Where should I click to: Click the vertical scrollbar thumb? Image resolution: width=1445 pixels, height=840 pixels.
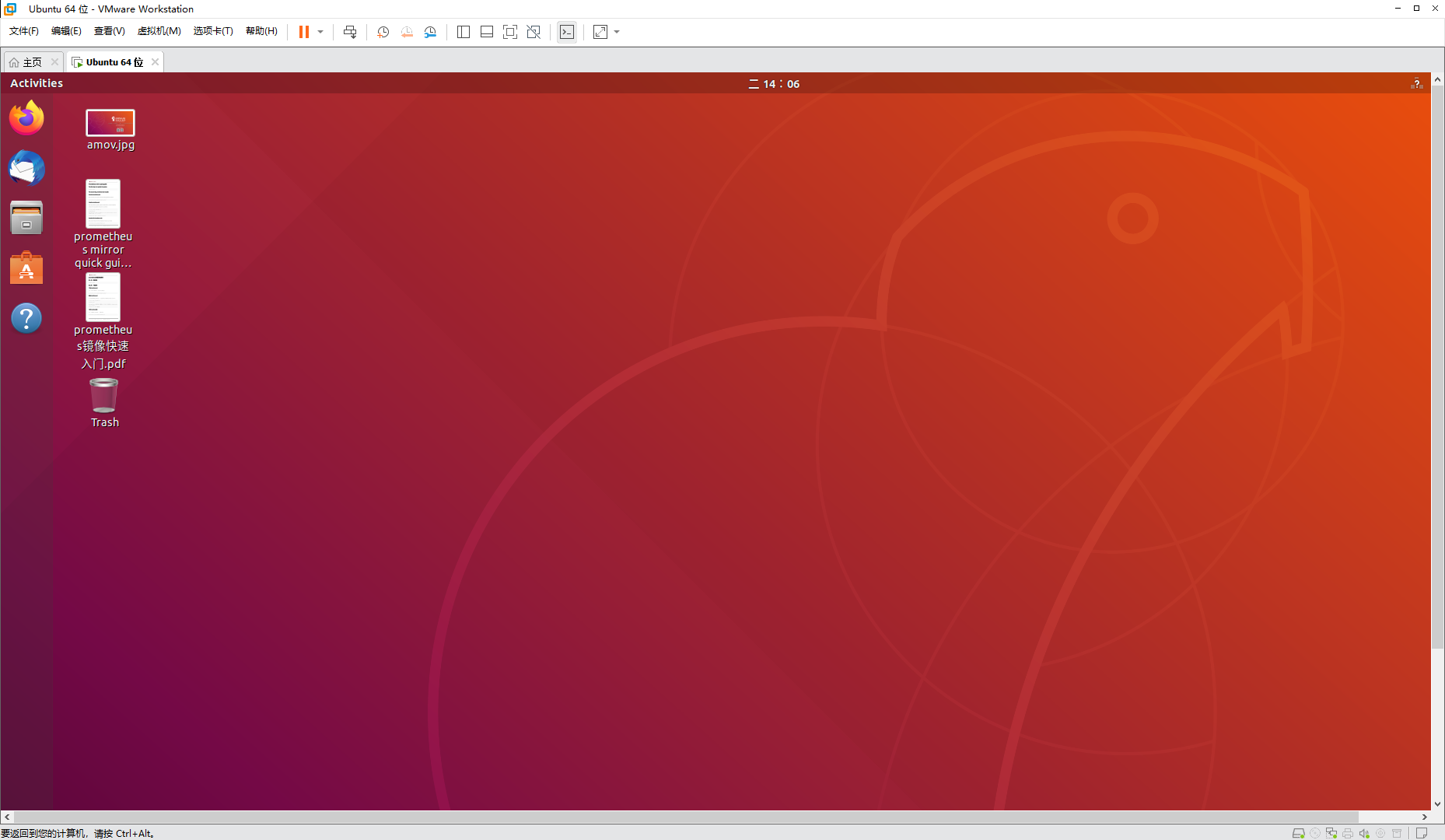pos(1438,367)
